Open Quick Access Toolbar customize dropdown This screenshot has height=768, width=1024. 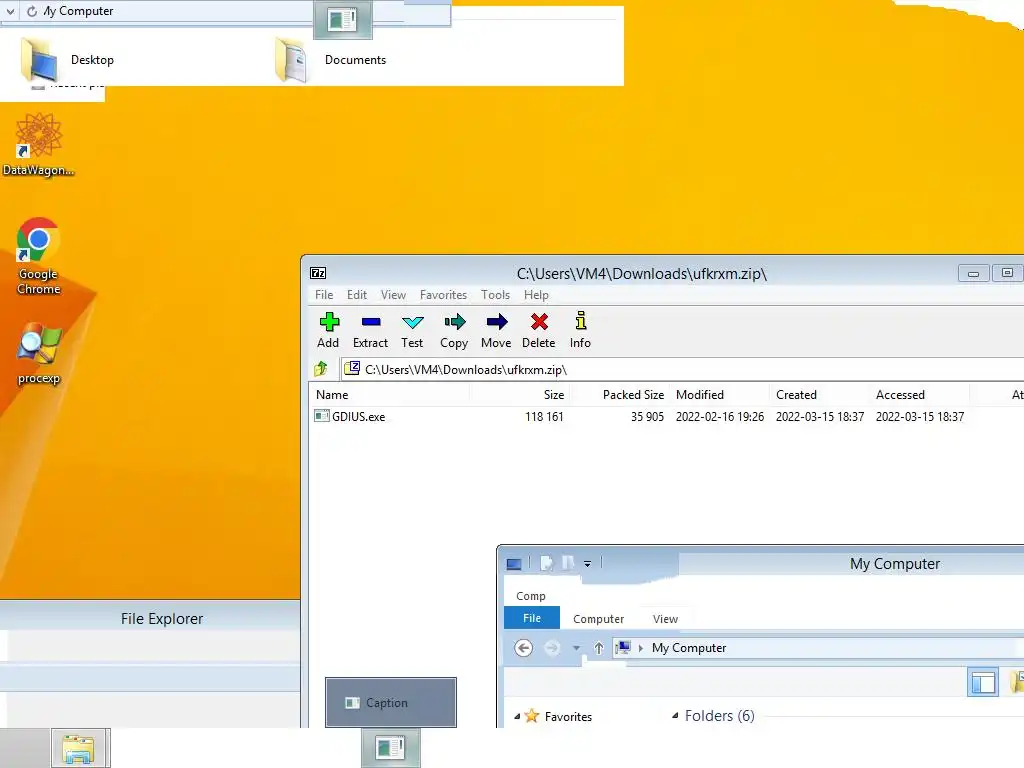point(588,564)
